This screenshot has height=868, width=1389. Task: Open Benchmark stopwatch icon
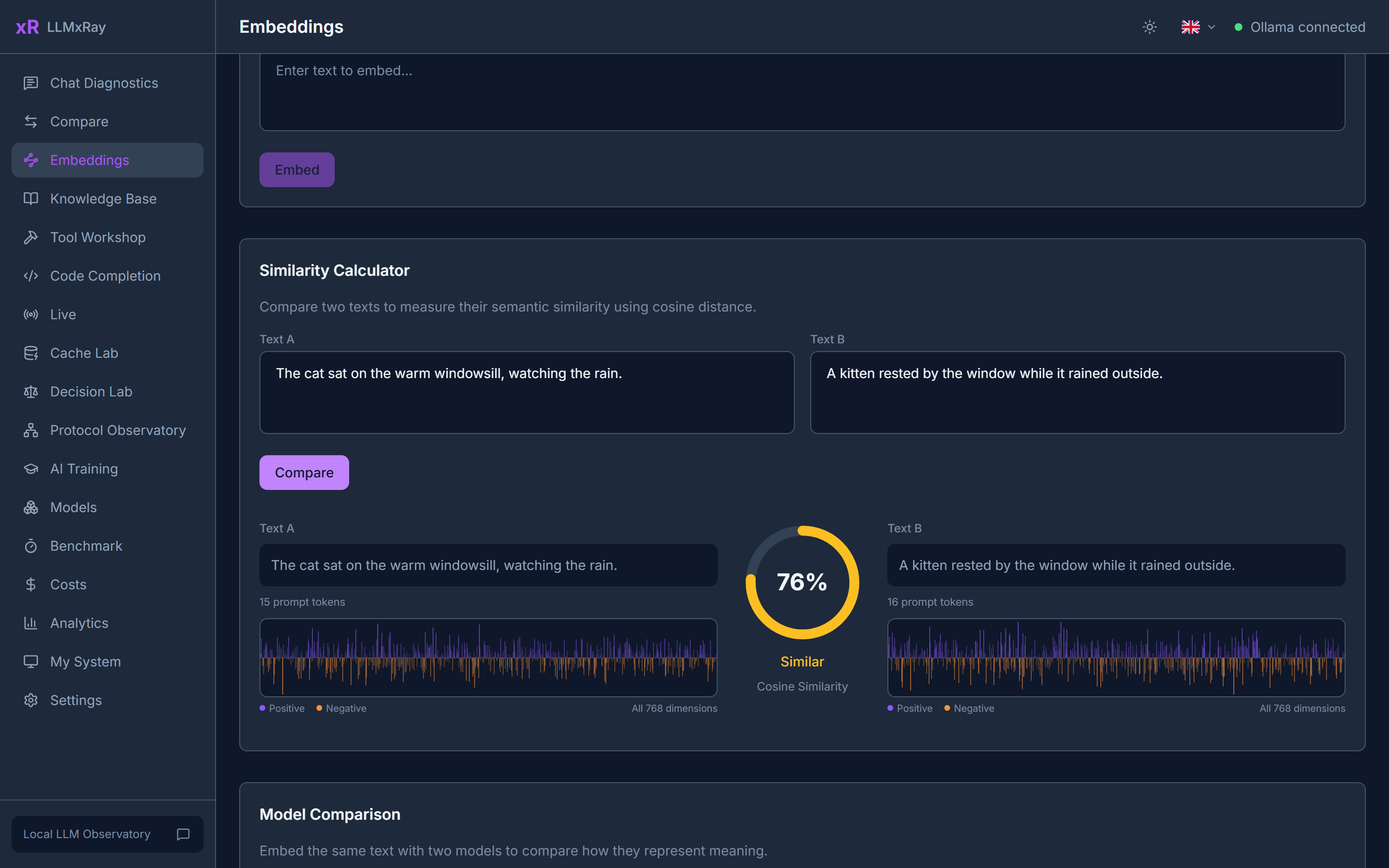[30, 546]
